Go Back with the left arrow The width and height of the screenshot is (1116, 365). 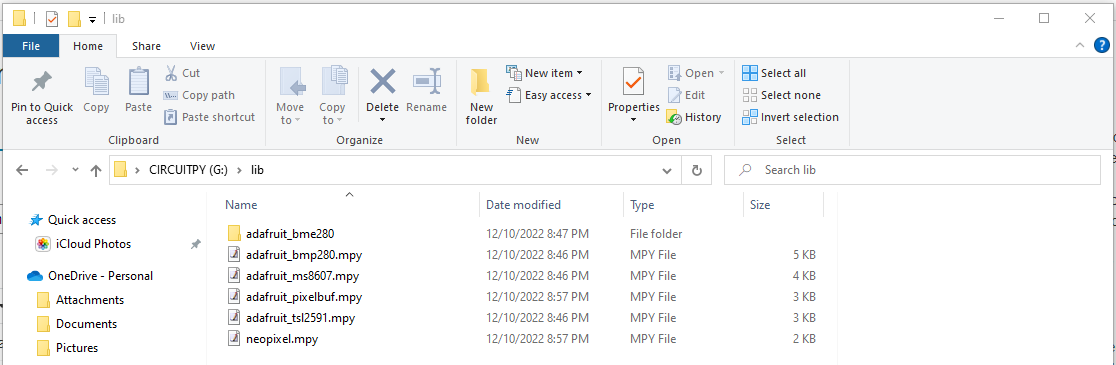tap(22, 171)
